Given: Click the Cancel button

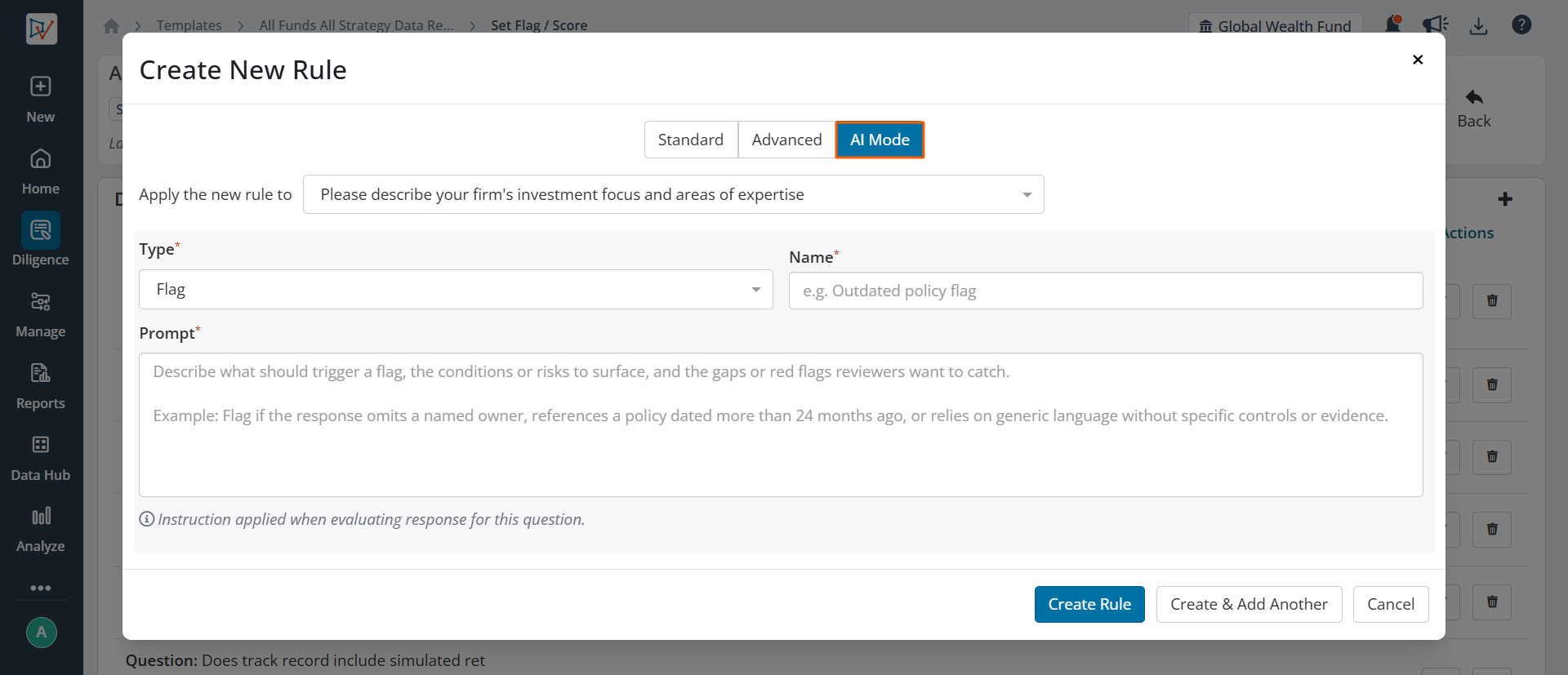Looking at the screenshot, I should click(x=1391, y=604).
